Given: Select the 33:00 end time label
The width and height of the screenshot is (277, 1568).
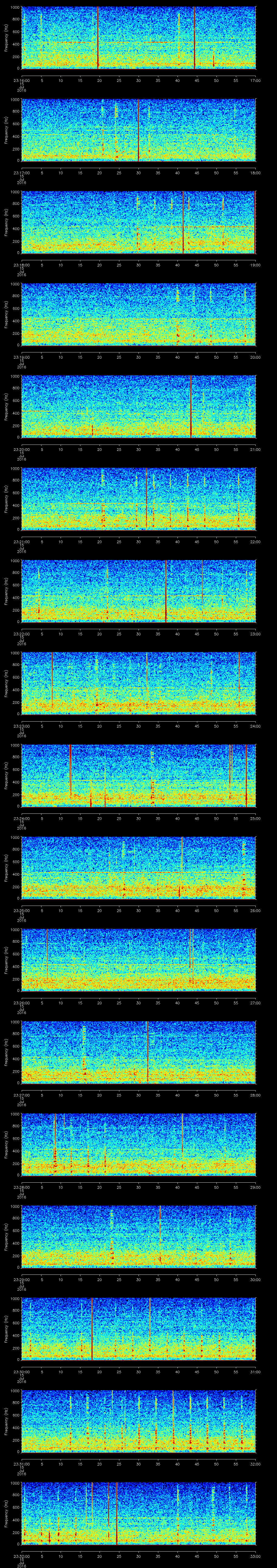Looking at the screenshot, I should pos(255,1556).
